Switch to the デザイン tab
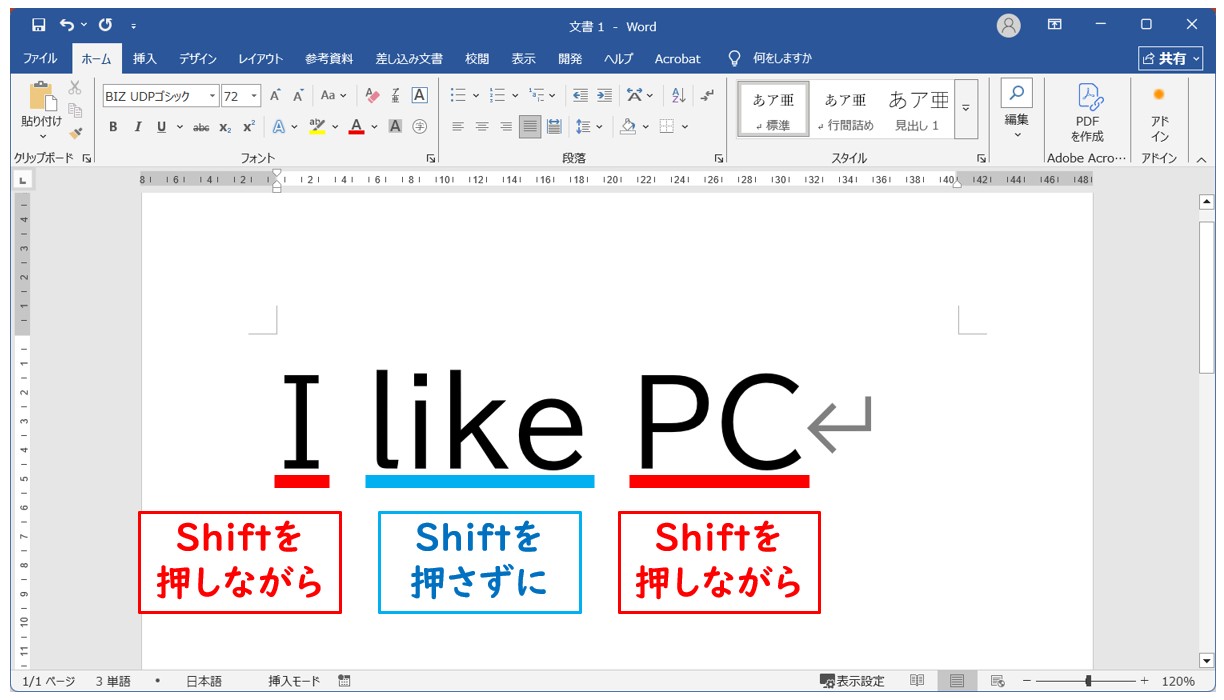The height and width of the screenshot is (700, 1224). pyautogui.click(x=198, y=59)
